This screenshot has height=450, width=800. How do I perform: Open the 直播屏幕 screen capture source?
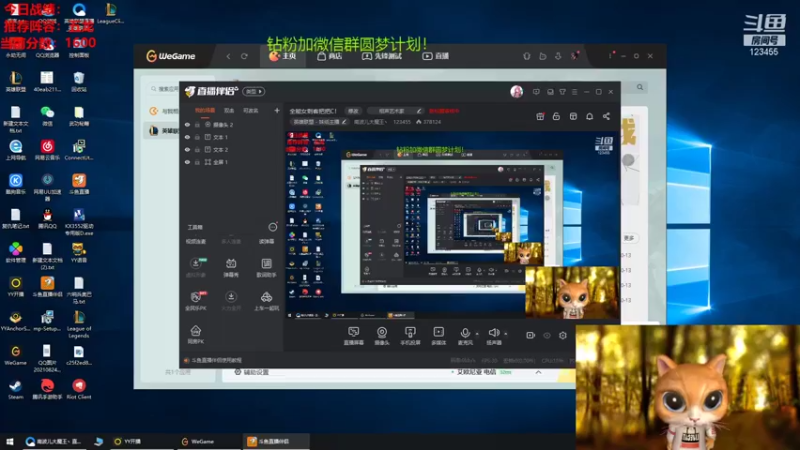click(353, 336)
